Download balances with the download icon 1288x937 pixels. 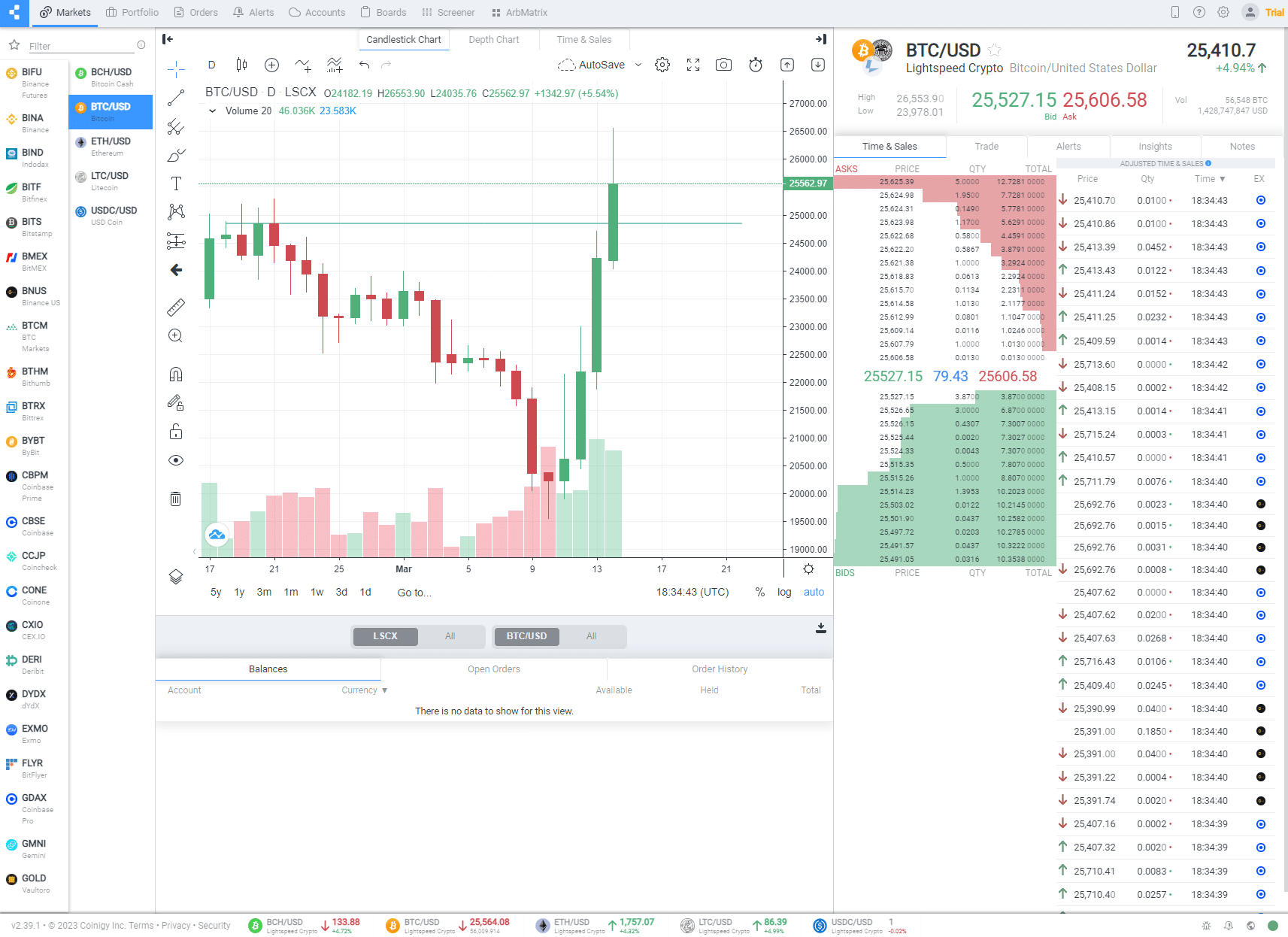[x=821, y=628]
